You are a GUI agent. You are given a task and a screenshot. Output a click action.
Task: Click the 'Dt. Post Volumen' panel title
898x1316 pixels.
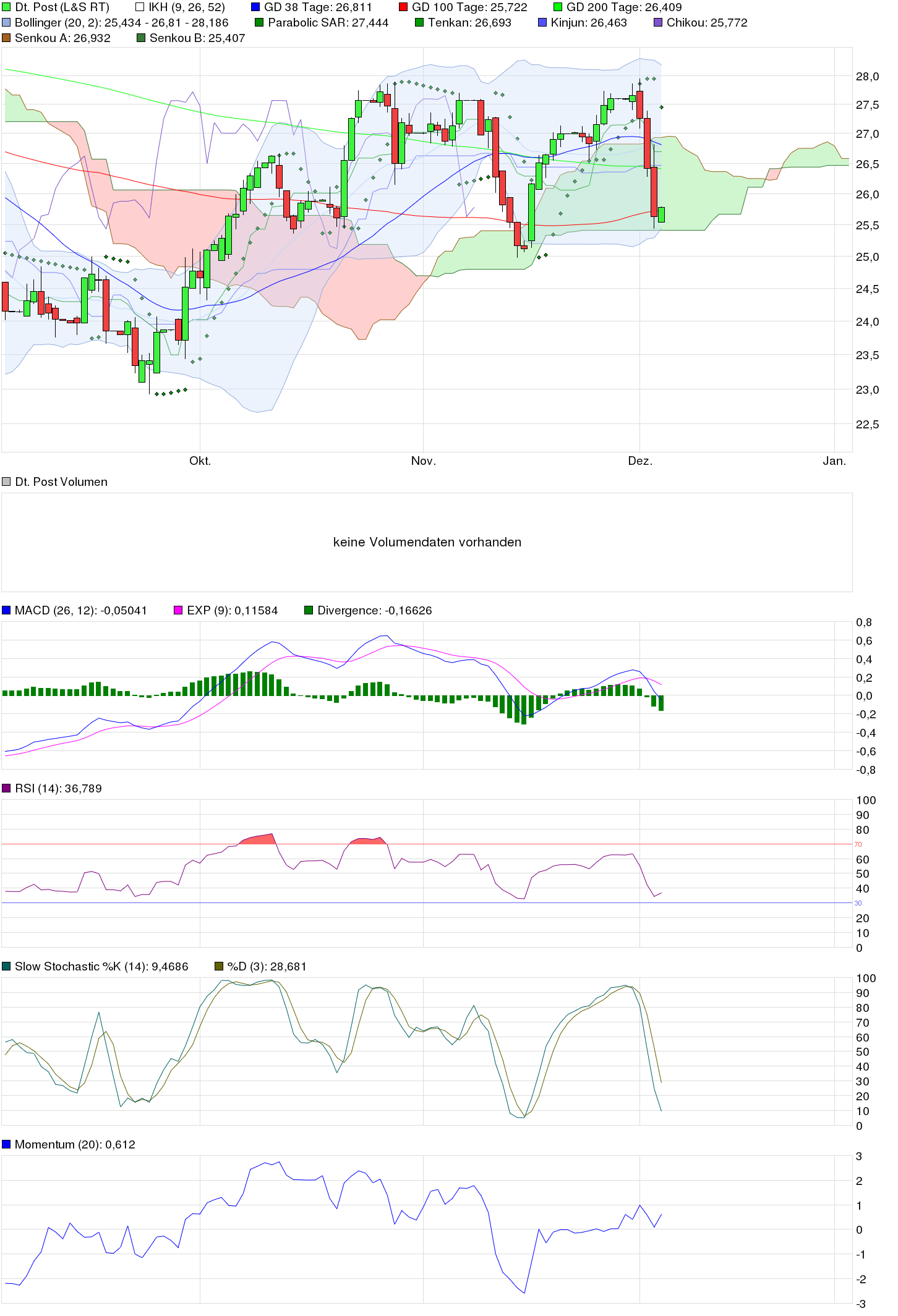pyautogui.click(x=61, y=482)
